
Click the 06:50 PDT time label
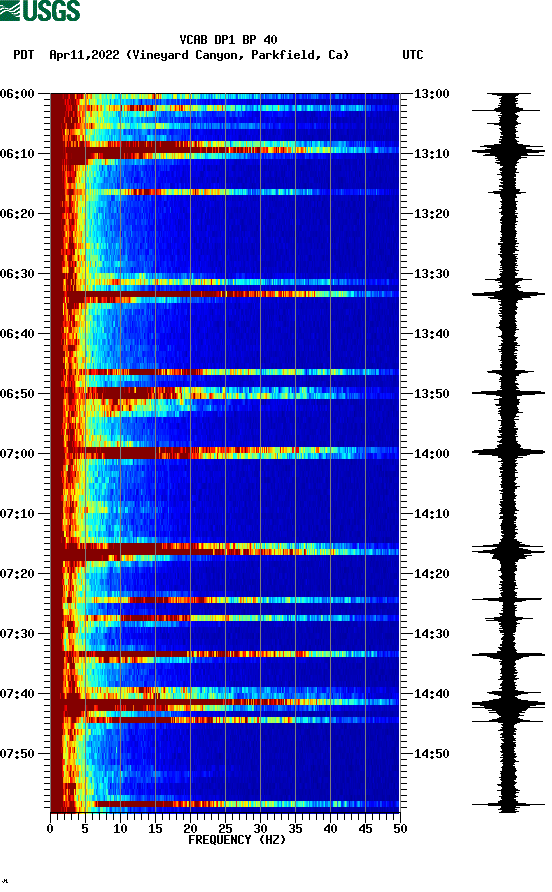point(17,394)
